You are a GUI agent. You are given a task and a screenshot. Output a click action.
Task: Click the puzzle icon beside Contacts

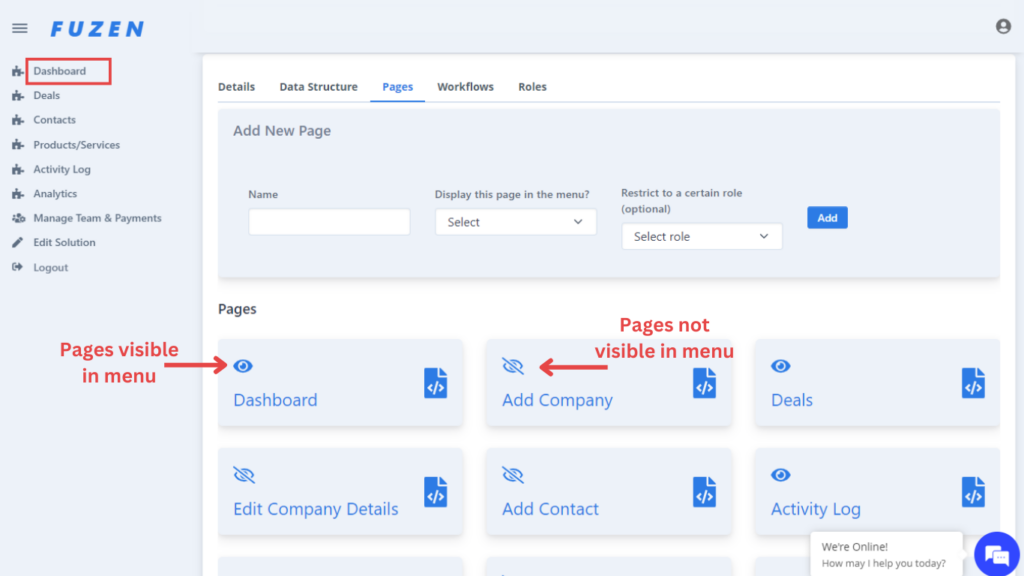(18, 120)
